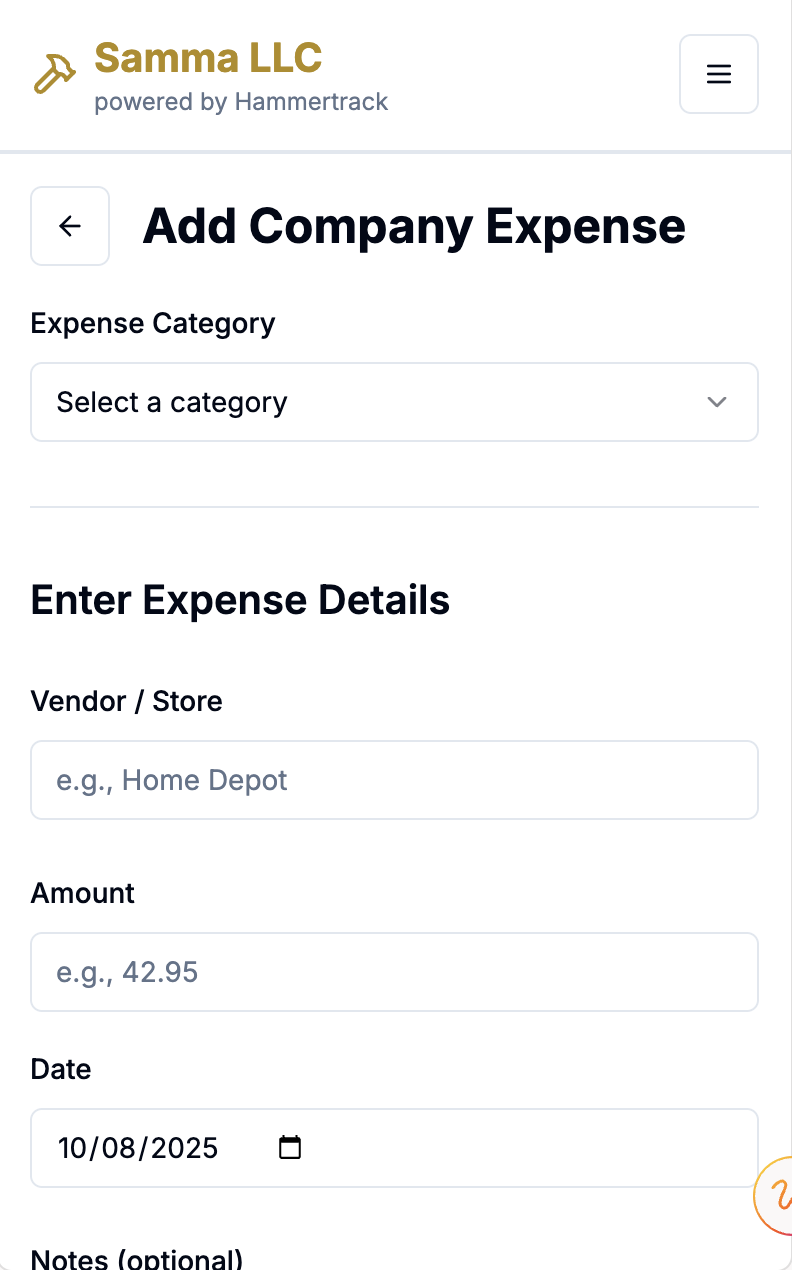This screenshot has width=792, height=1270.
Task: Click the Expense Category label
Action: (153, 324)
